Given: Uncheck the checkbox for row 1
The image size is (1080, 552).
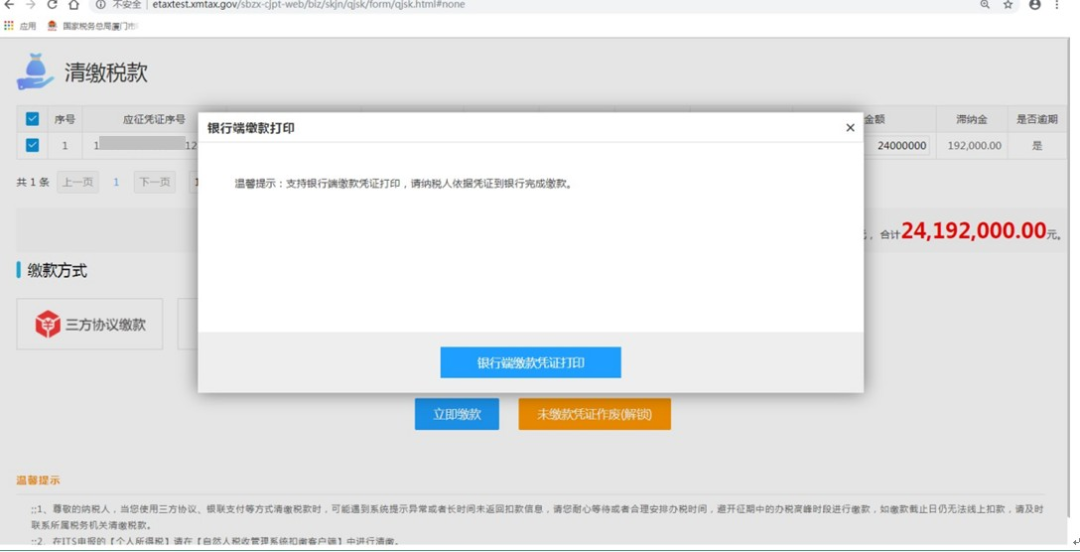Looking at the screenshot, I should (32, 145).
